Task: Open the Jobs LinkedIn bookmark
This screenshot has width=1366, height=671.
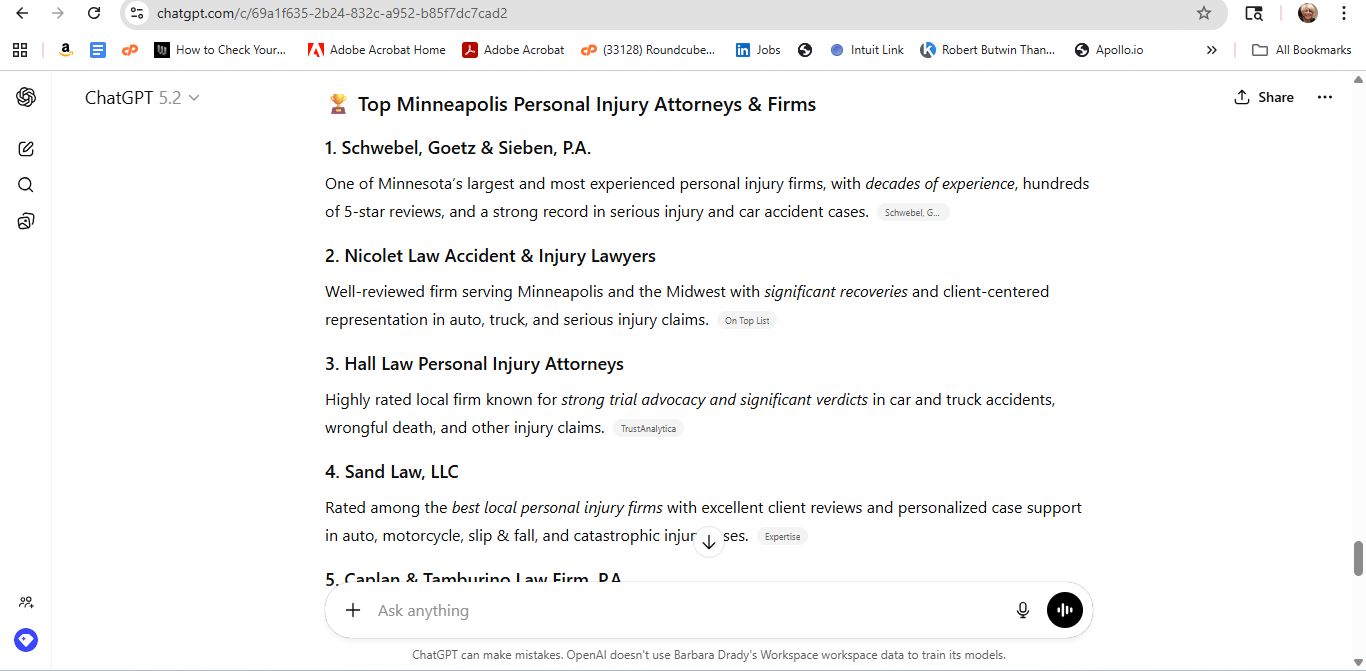Action: click(x=758, y=50)
